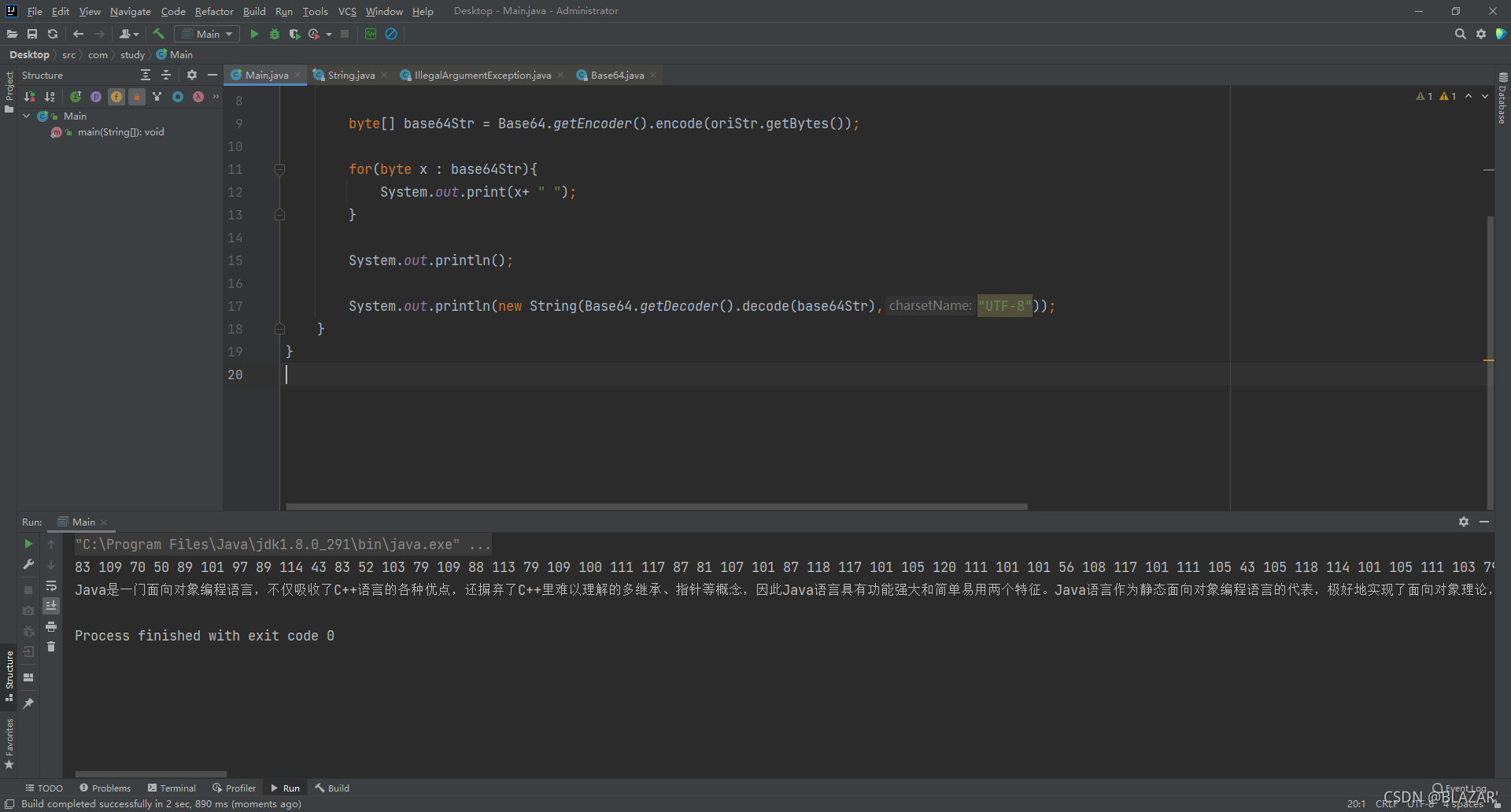The height and width of the screenshot is (812, 1511).
Task: Open IDE settings gear at top right
Action: [x=1481, y=34]
